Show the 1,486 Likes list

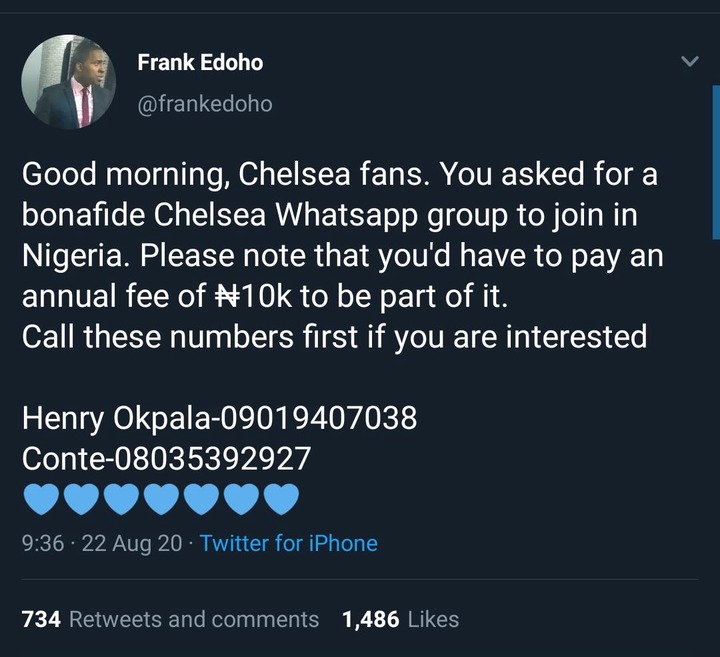400,619
